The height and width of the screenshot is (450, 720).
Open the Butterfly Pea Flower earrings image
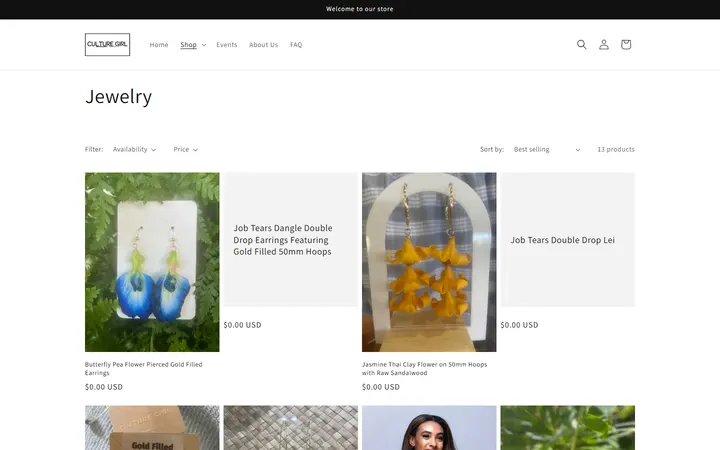coord(152,262)
